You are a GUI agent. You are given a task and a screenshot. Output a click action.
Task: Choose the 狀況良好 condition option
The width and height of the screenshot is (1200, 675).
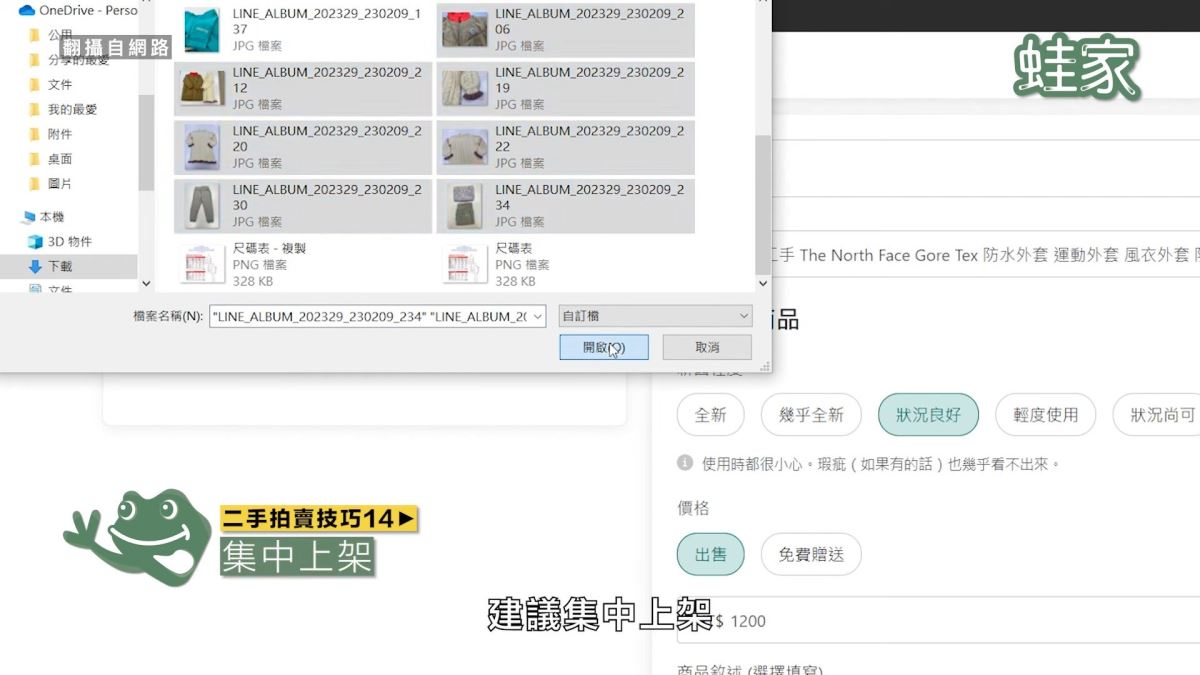click(928, 415)
